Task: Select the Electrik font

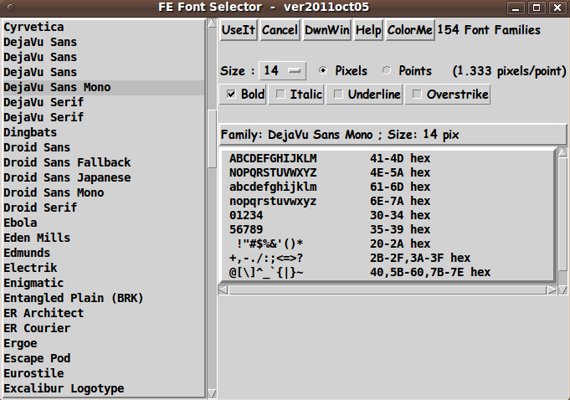Action: point(103,268)
